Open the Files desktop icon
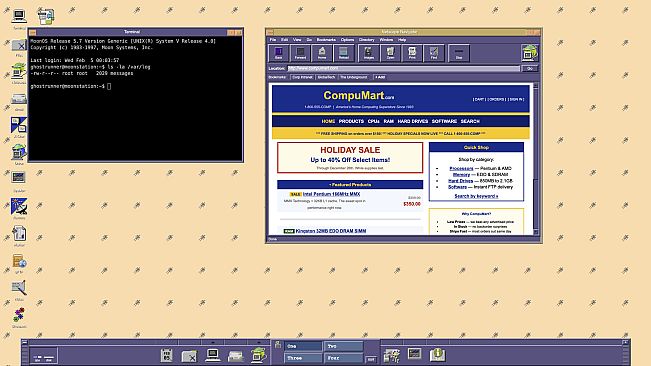The image size is (651, 366). (19, 45)
